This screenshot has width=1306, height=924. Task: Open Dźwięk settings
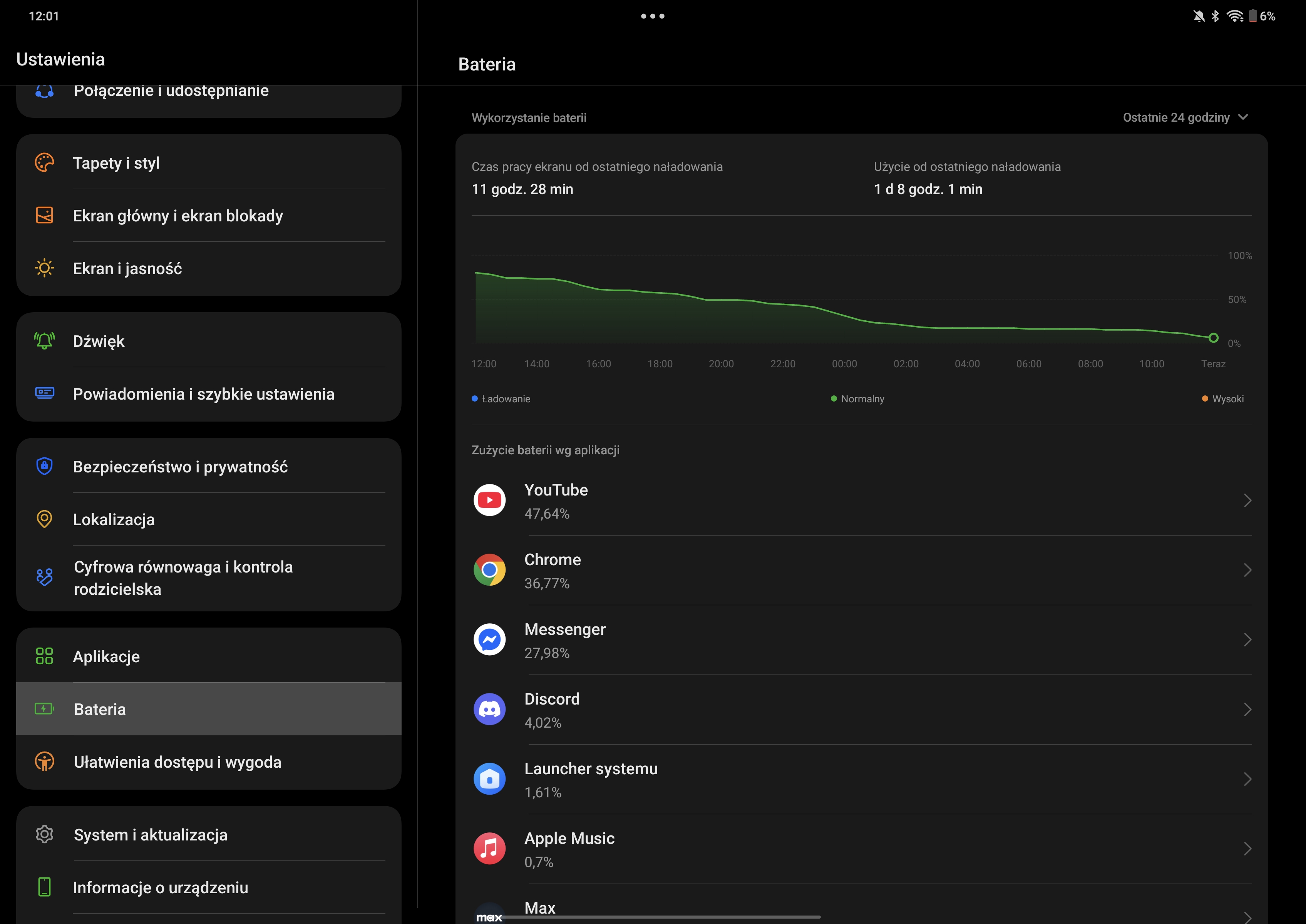pyautogui.click(x=209, y=341)
